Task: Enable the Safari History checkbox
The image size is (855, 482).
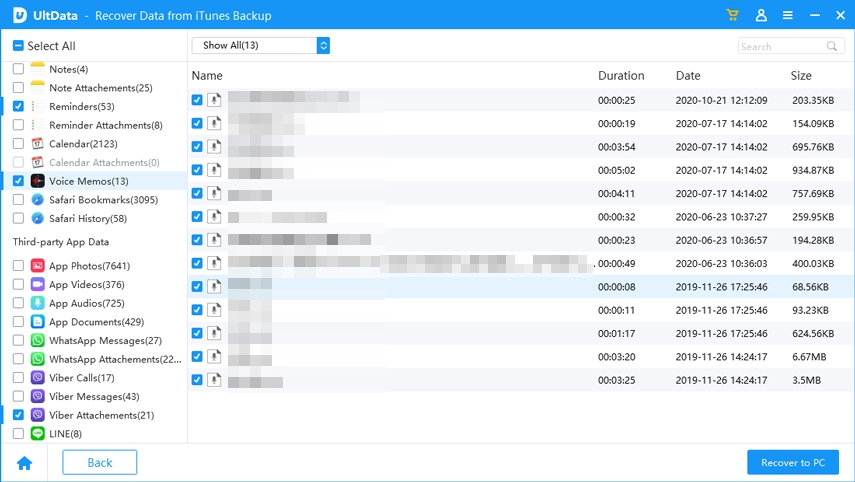Action: tap(18, 218)
